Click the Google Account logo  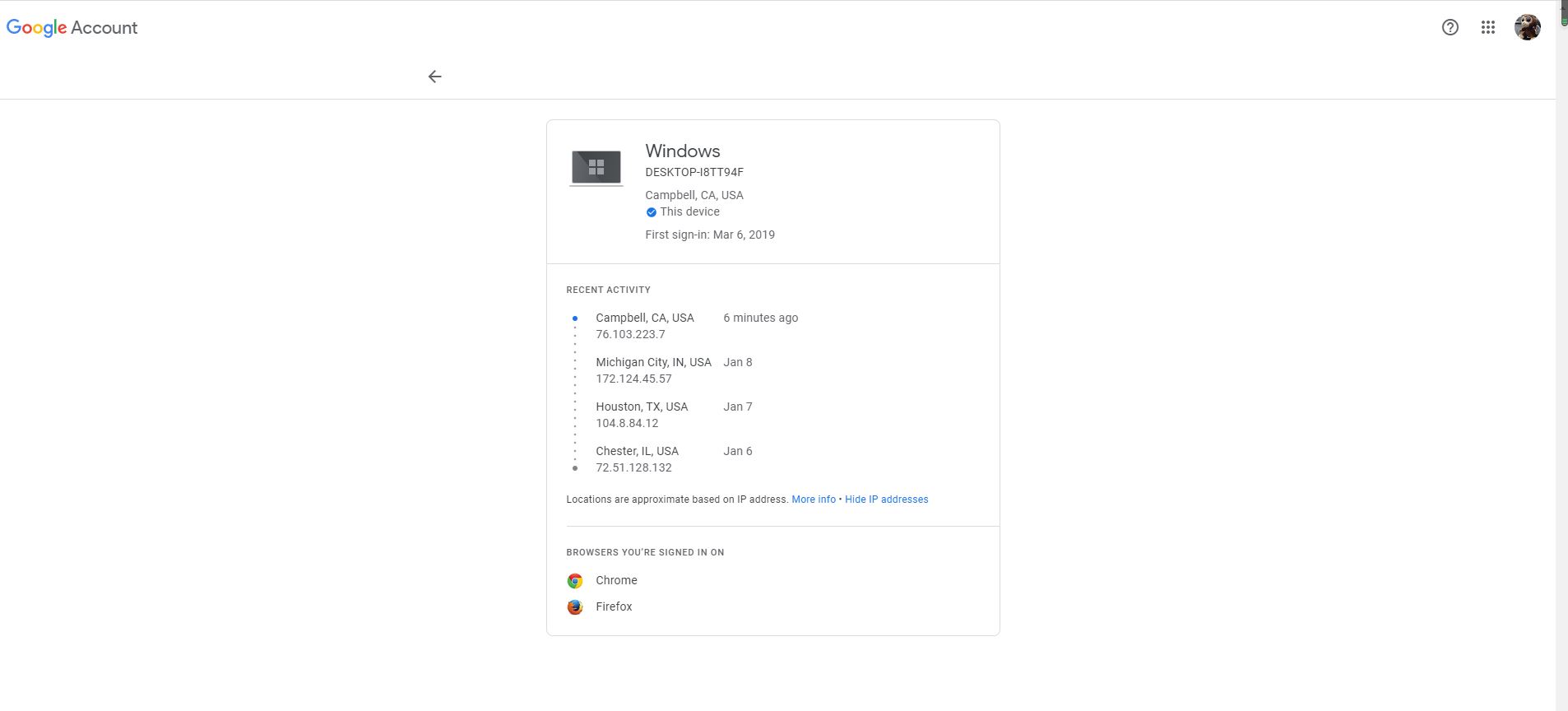pos(72,27)
